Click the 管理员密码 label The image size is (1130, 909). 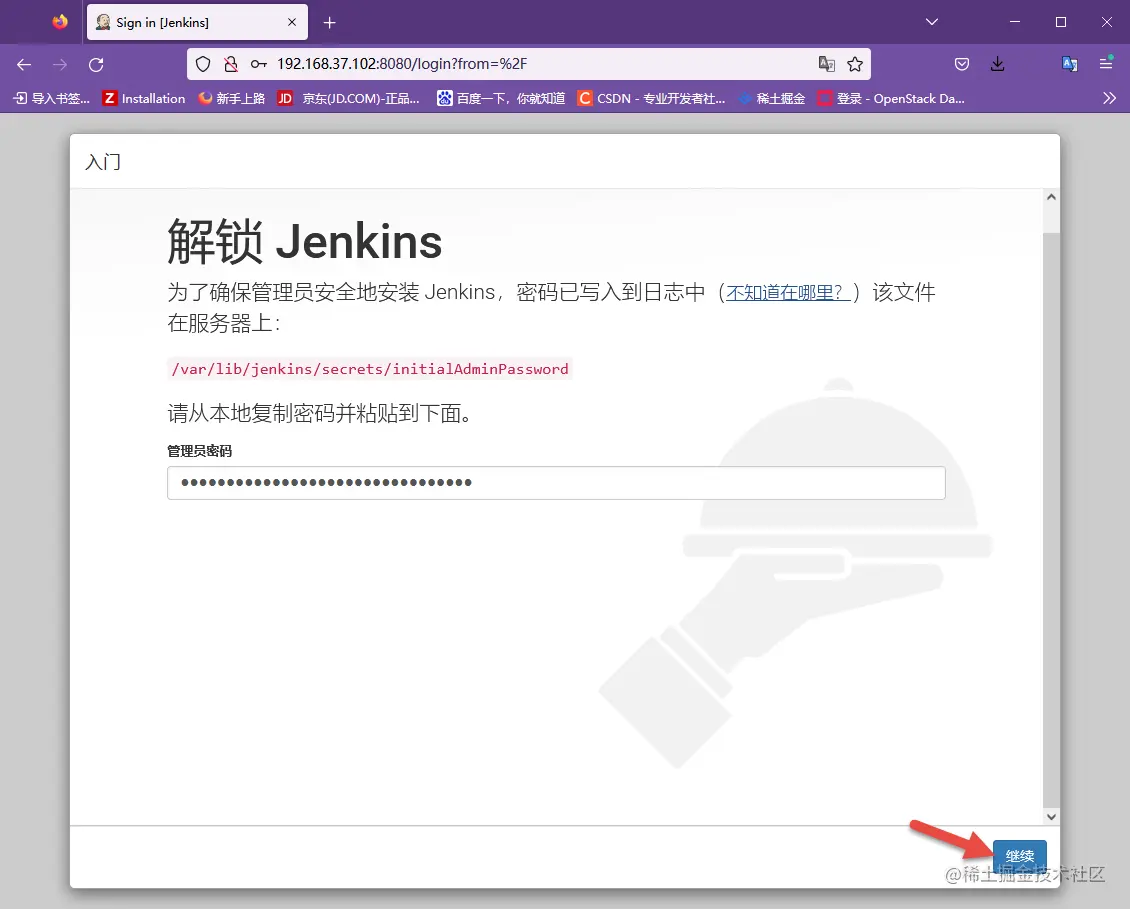200,451
